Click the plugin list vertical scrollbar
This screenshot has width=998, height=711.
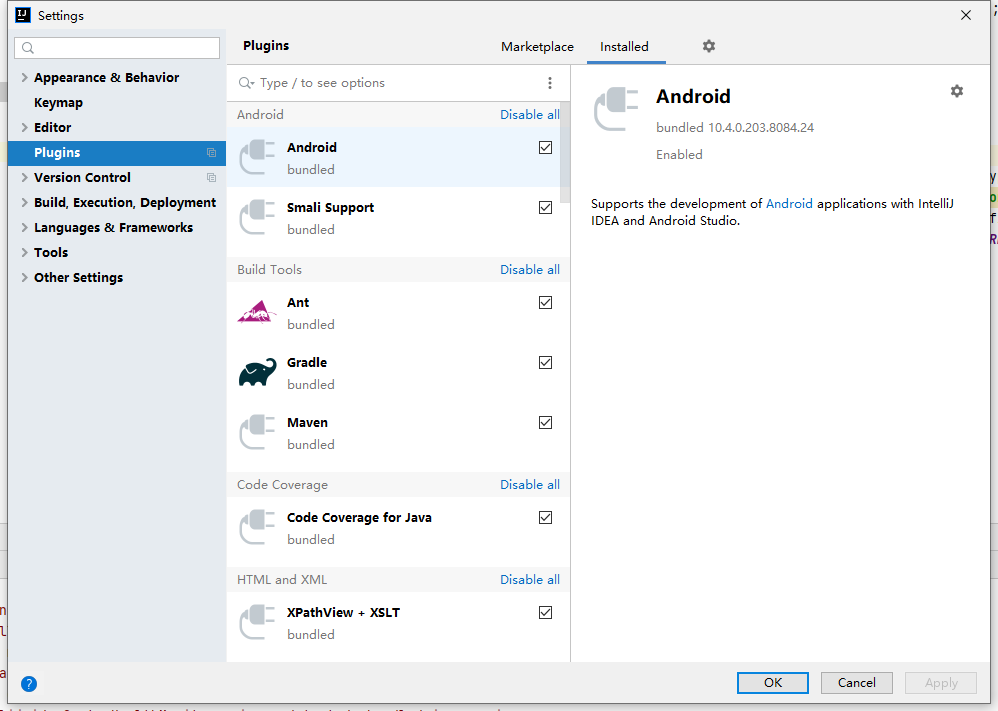coord(565,153)
